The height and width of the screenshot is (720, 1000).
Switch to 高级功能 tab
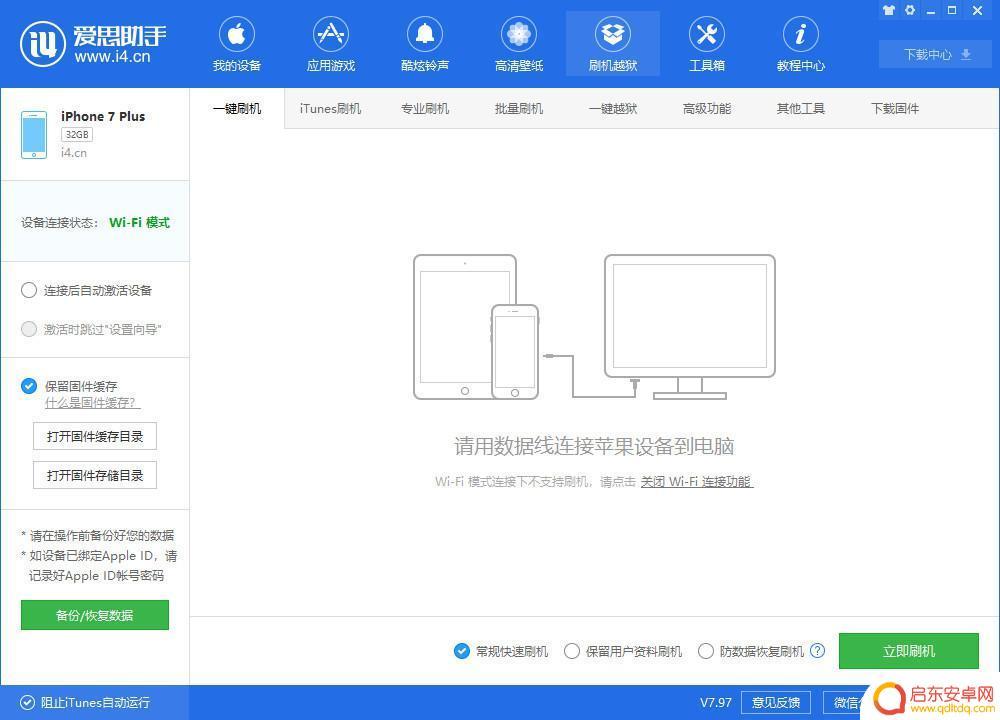[707, 108]
